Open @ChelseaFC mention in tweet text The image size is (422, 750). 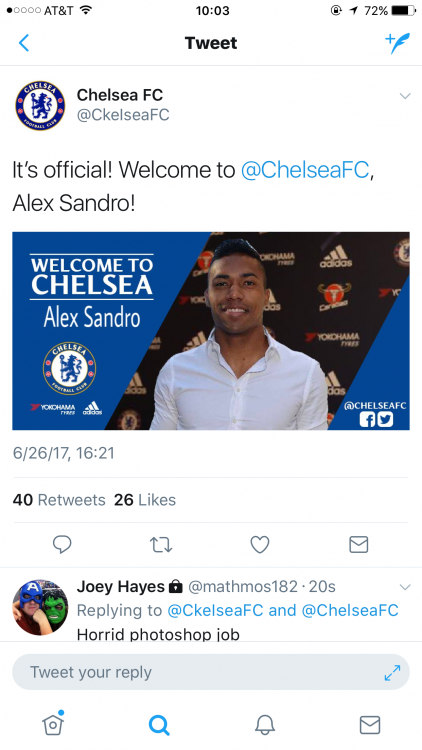[x=305, y=170]
